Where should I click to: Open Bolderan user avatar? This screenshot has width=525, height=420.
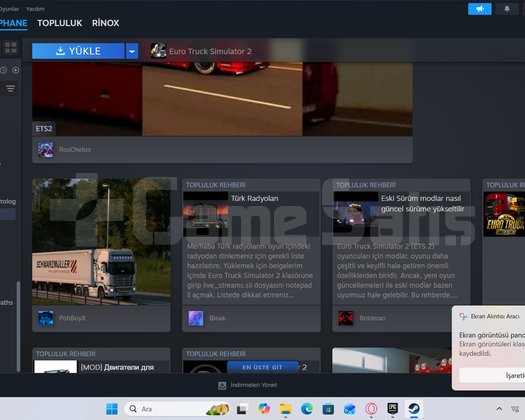[x=346, y=318]
